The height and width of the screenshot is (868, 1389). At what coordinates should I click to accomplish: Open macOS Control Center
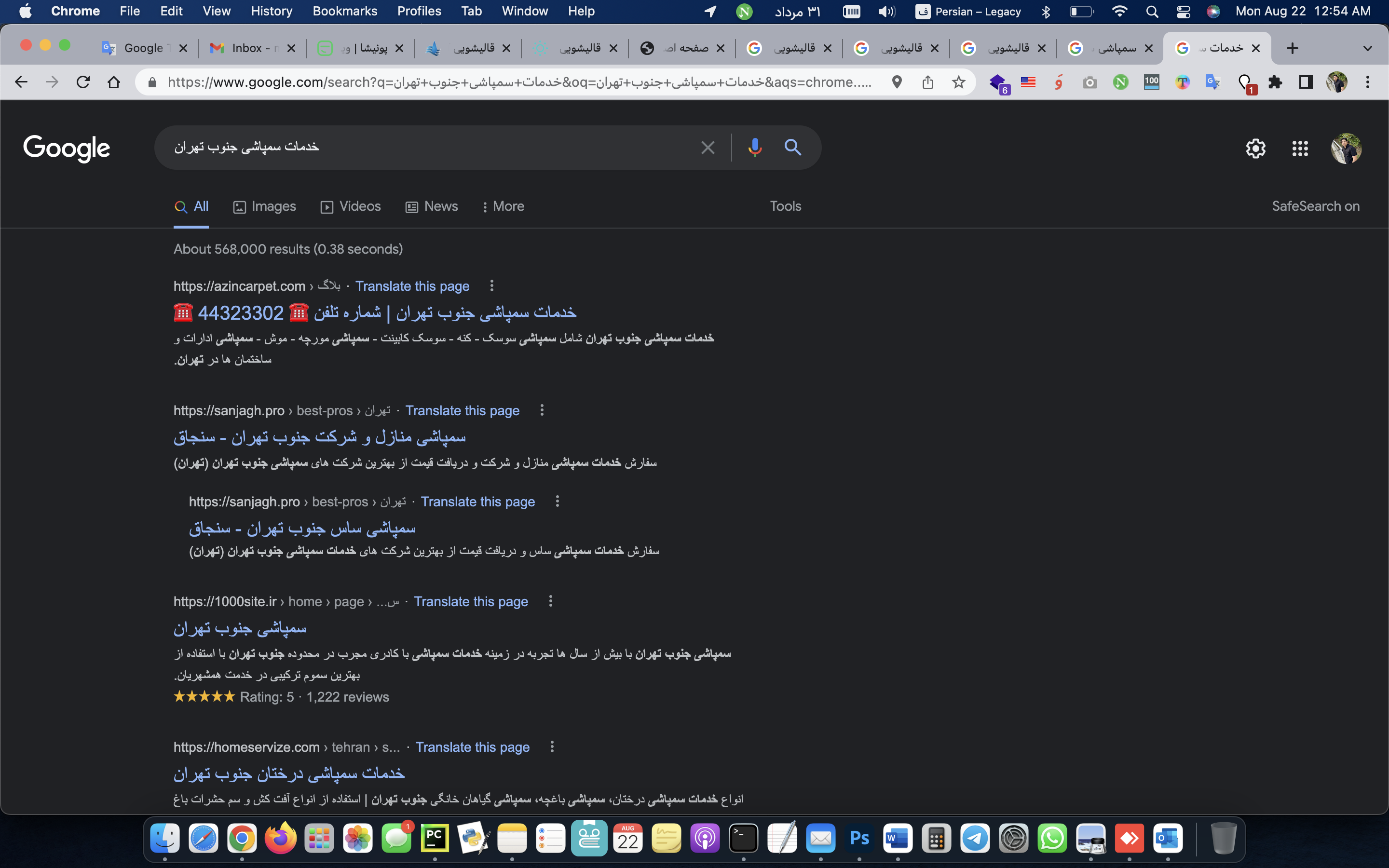[x=1183, y=12]
